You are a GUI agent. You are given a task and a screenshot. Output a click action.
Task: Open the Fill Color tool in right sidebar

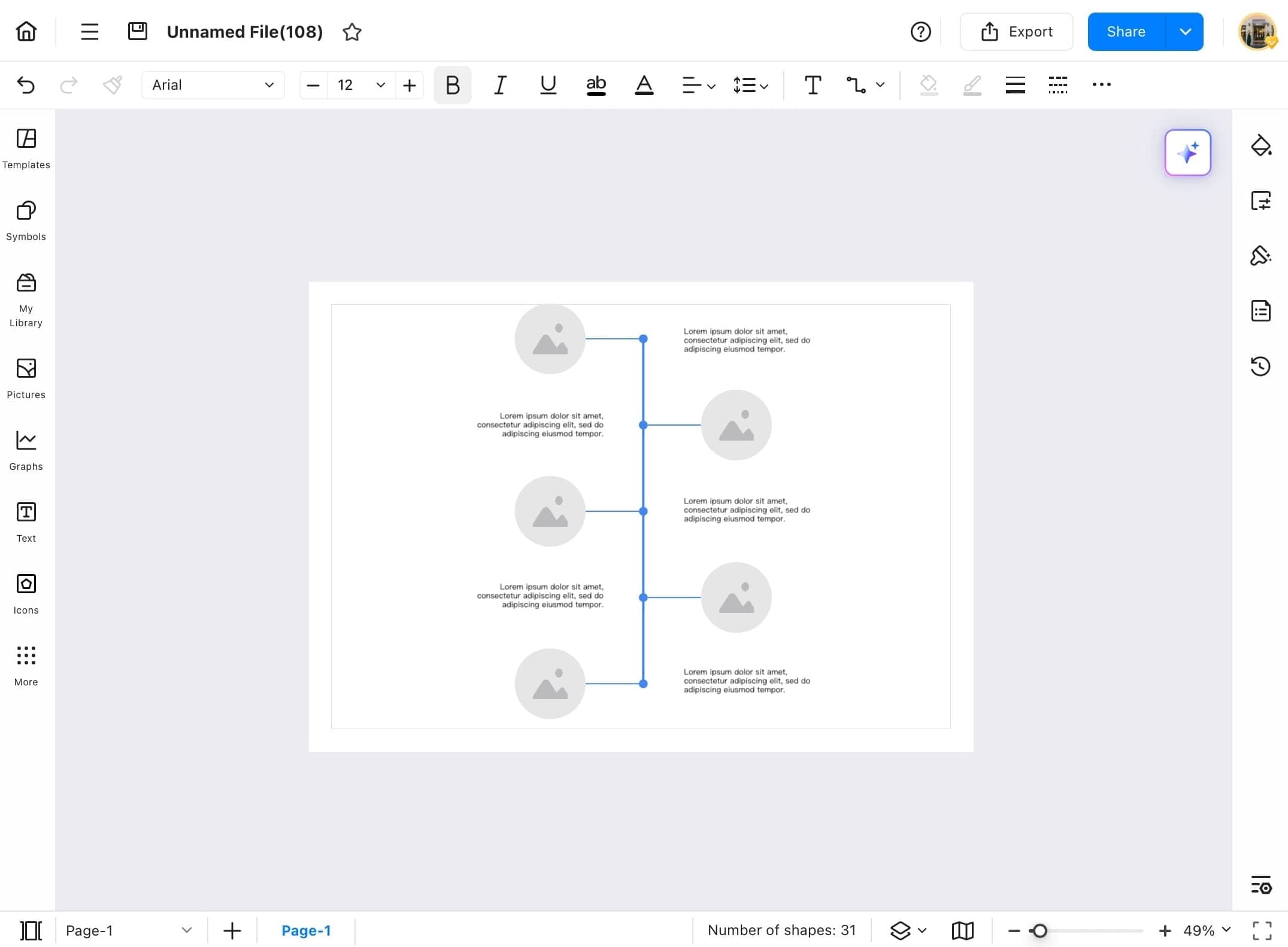pyautogui.click(x=1262, y=145)
